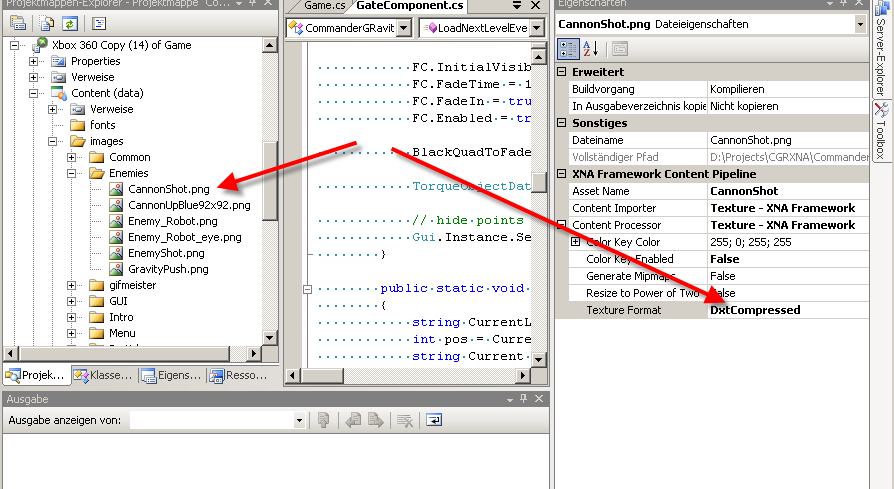Sort properties alphabetically with A-Z icon
Viewport: 894px width, 489px height.
click(x=590, y=49)
